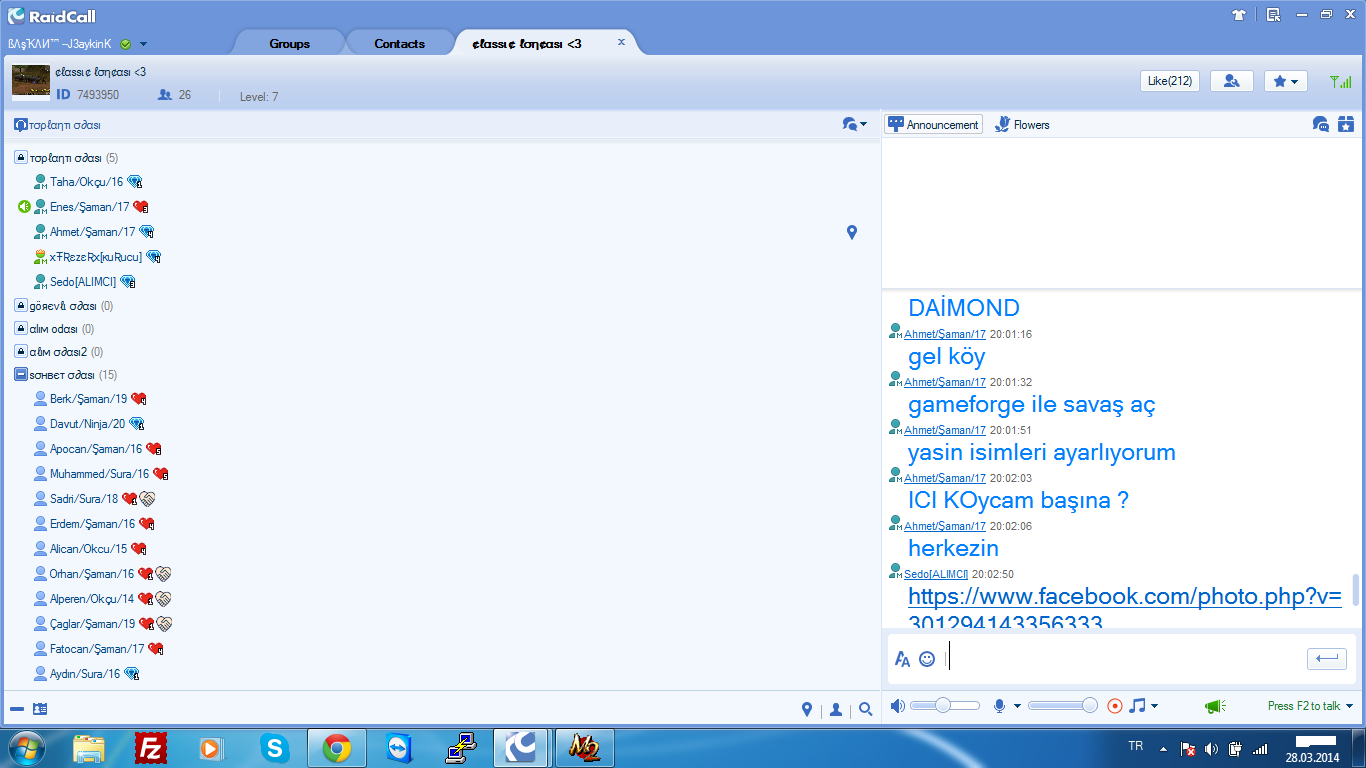Mute the speaker volume icon
This screenshot has width=1366, height=768.
pyautogui.click(x=897, y=706)
